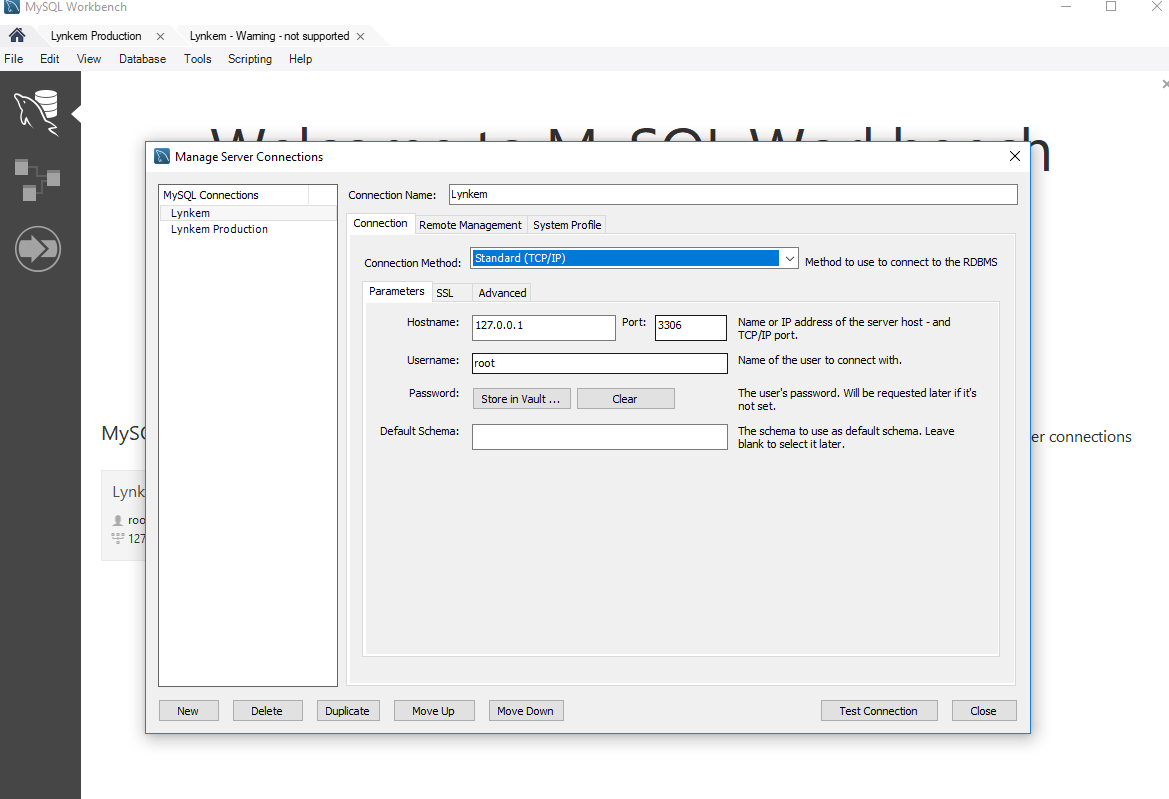Screen dimensions: 1169x799
Task: Click into the Default Schema field
Action: pos(599,437)
